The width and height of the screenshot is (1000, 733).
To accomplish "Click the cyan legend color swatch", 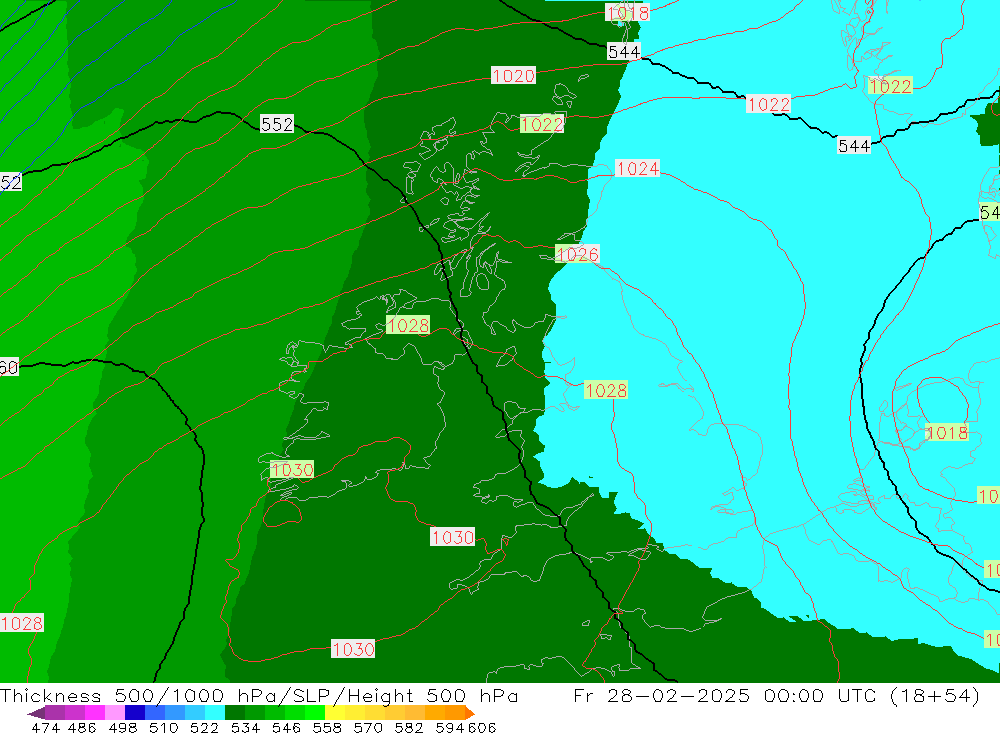I will (215, 713).
